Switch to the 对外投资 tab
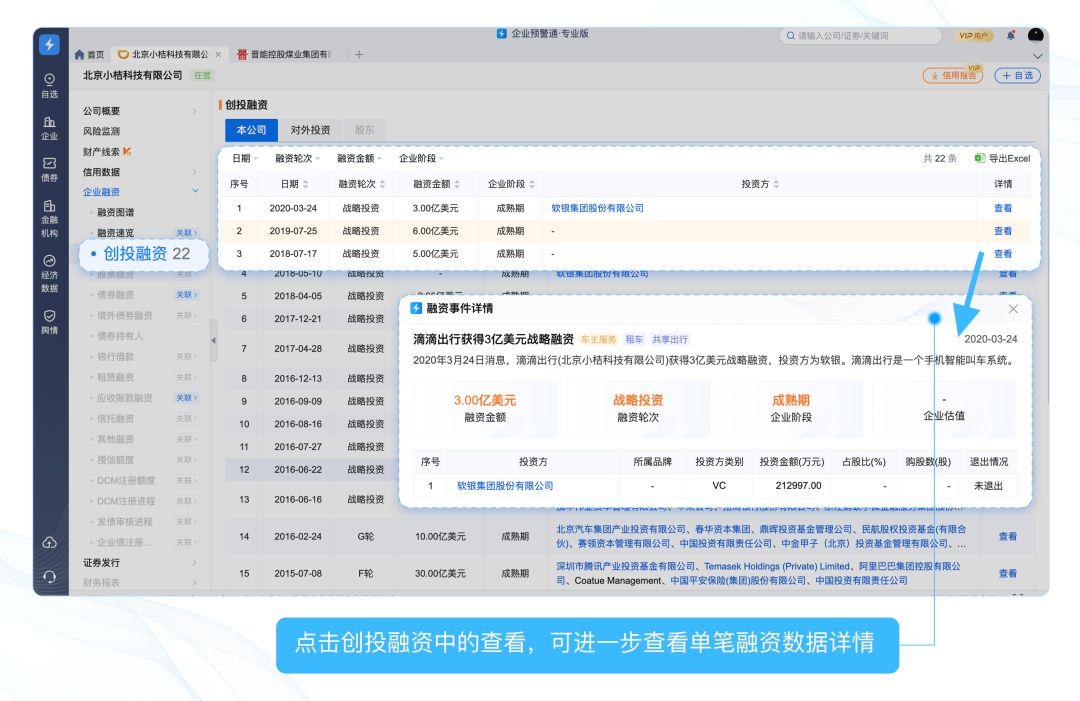Image resolution: width=1080 pixels, height=701 pixels. [x=310, y=130]
